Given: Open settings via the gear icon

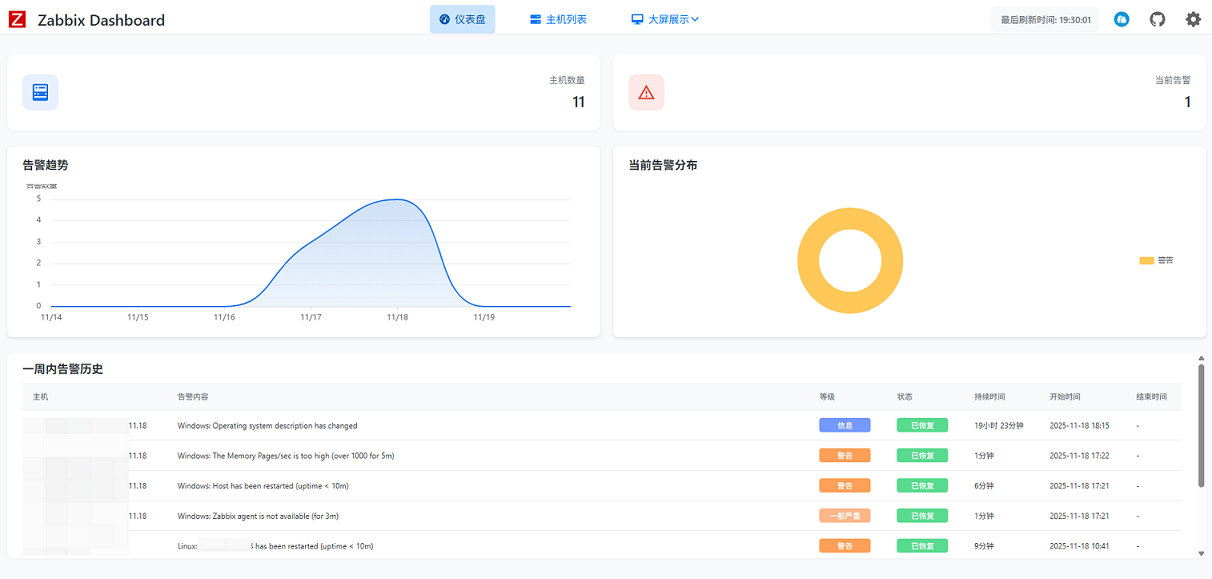Looking at the screenshot, I should [x=1193, y=19].
